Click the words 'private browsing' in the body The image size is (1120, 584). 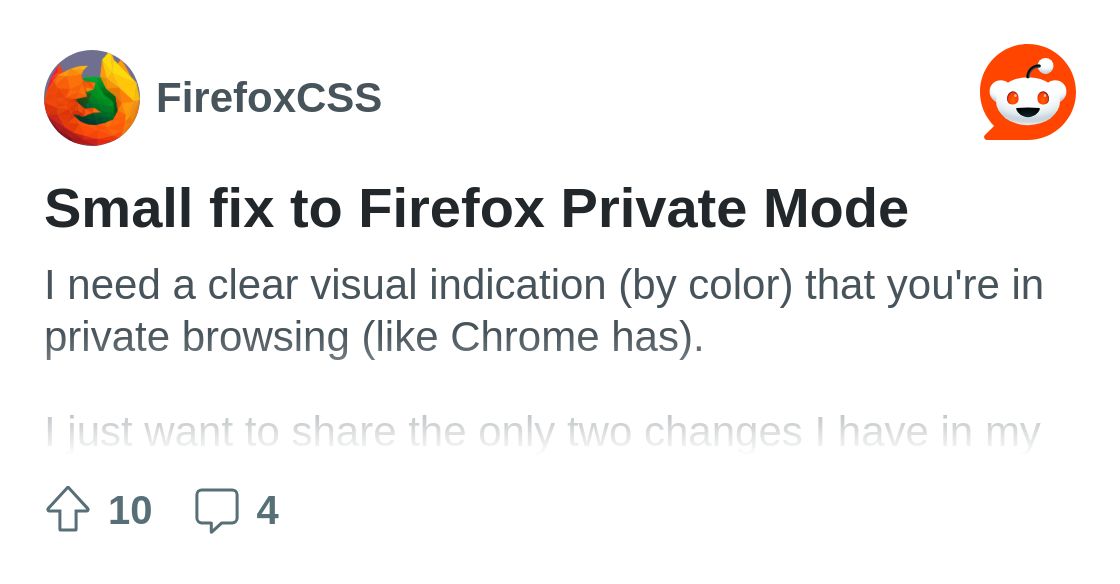[x=196, y=337]
